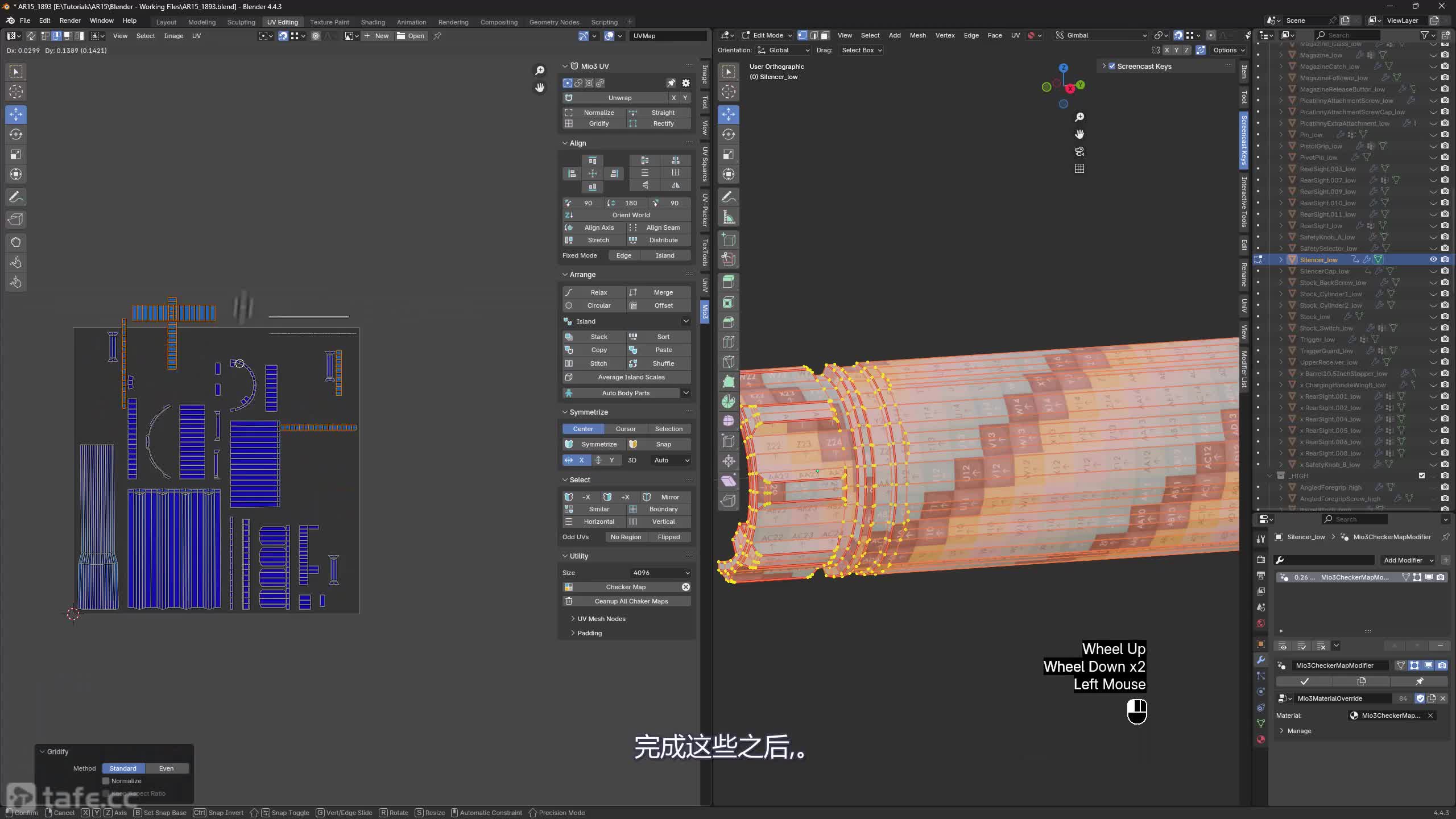Open the Gimbal orientation dropdown

[1102, 35]
